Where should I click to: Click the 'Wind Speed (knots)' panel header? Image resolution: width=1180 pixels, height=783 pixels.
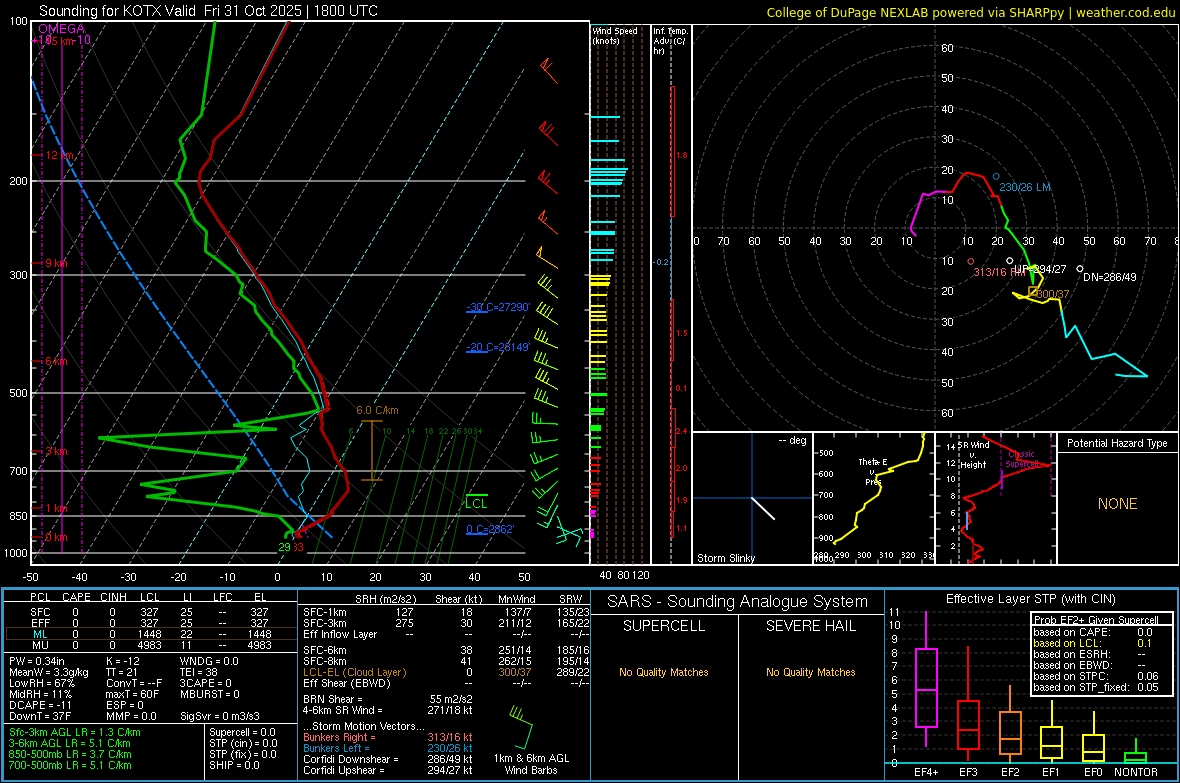point(615,35)
